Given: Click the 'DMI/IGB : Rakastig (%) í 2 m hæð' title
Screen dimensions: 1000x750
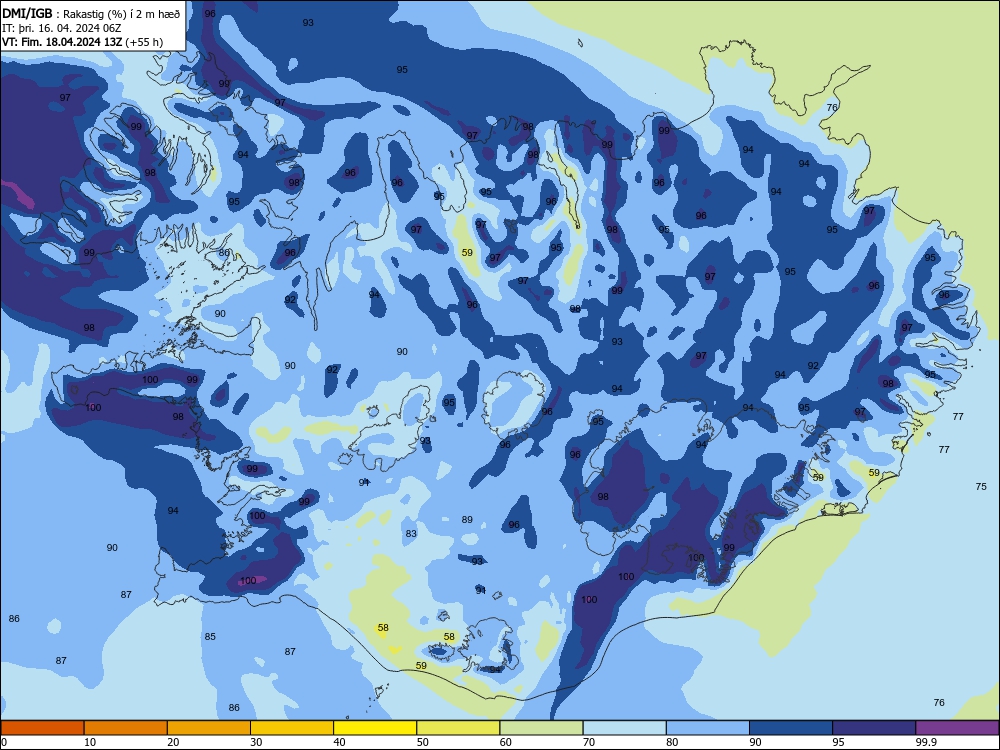Looking at the screenshot, I should (x=91, y=14).
